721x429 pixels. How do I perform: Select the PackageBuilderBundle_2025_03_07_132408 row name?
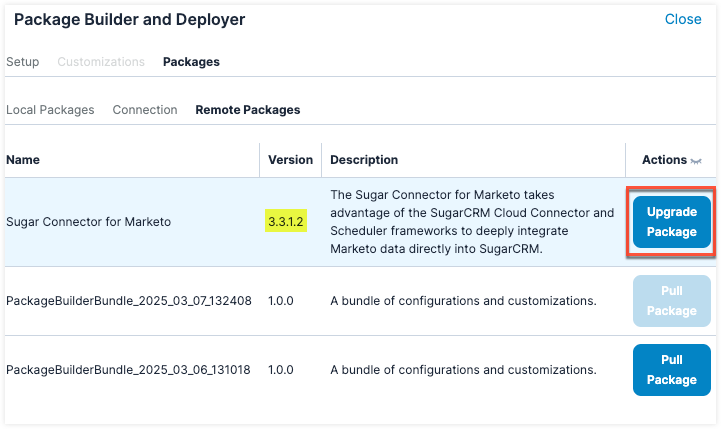click(129, 301)
